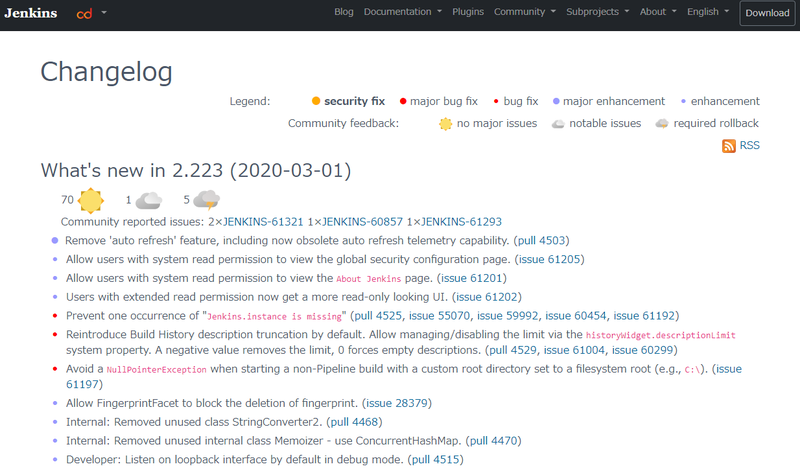Click purple major enhancement legend dot
Image resolution: width=800 pixels, height=473 pixels.
(556, 101)
